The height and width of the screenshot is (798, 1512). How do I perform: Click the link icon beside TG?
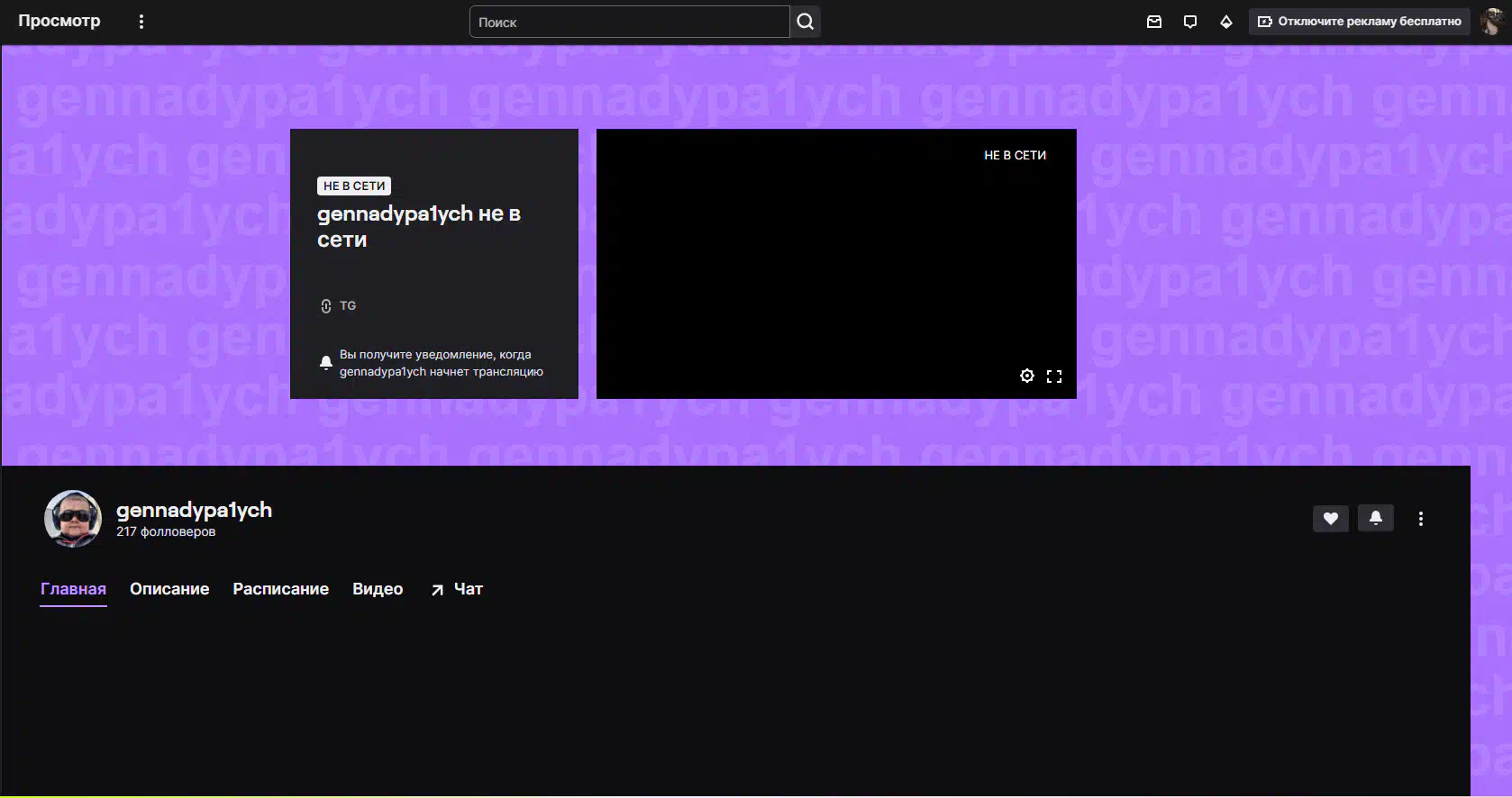(x=326, y=306)
